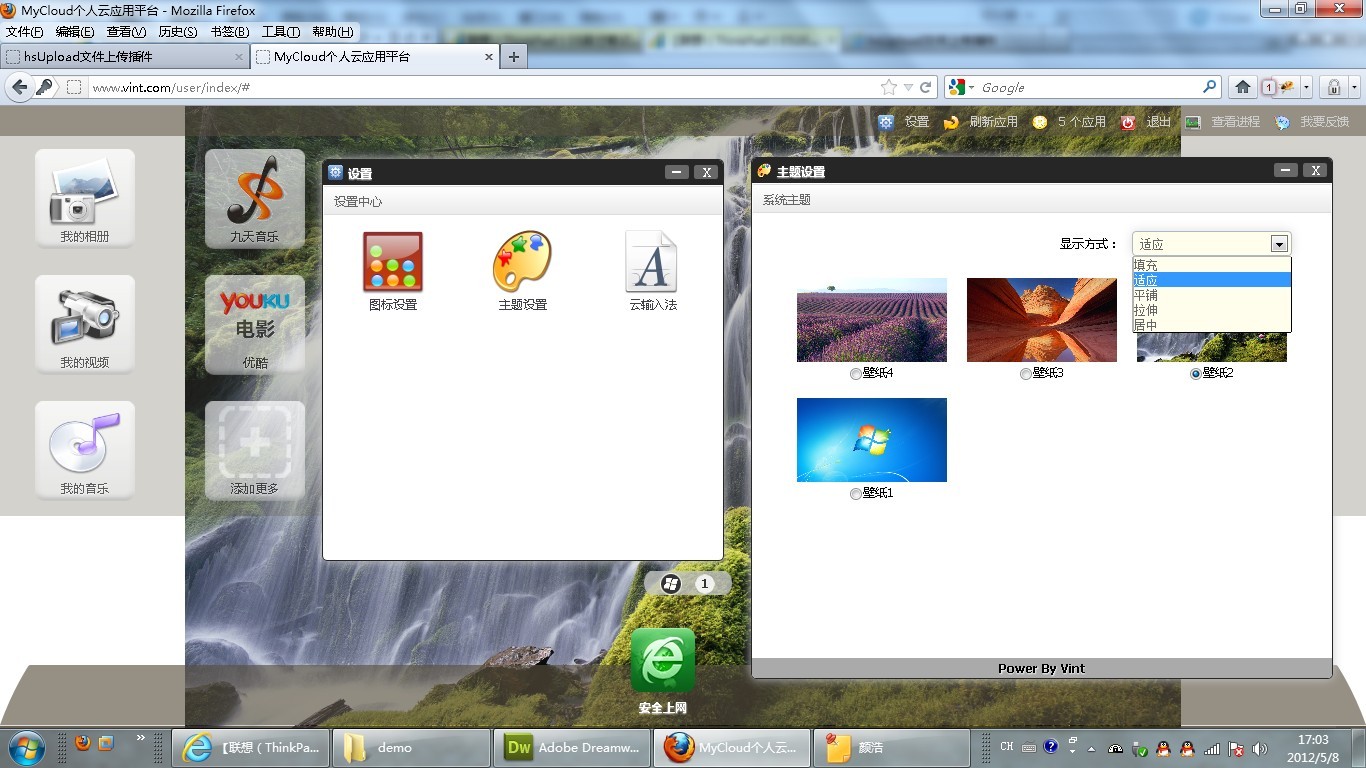
Task: Select the 壁纸1 radio button
Action: tap(855, 494)
